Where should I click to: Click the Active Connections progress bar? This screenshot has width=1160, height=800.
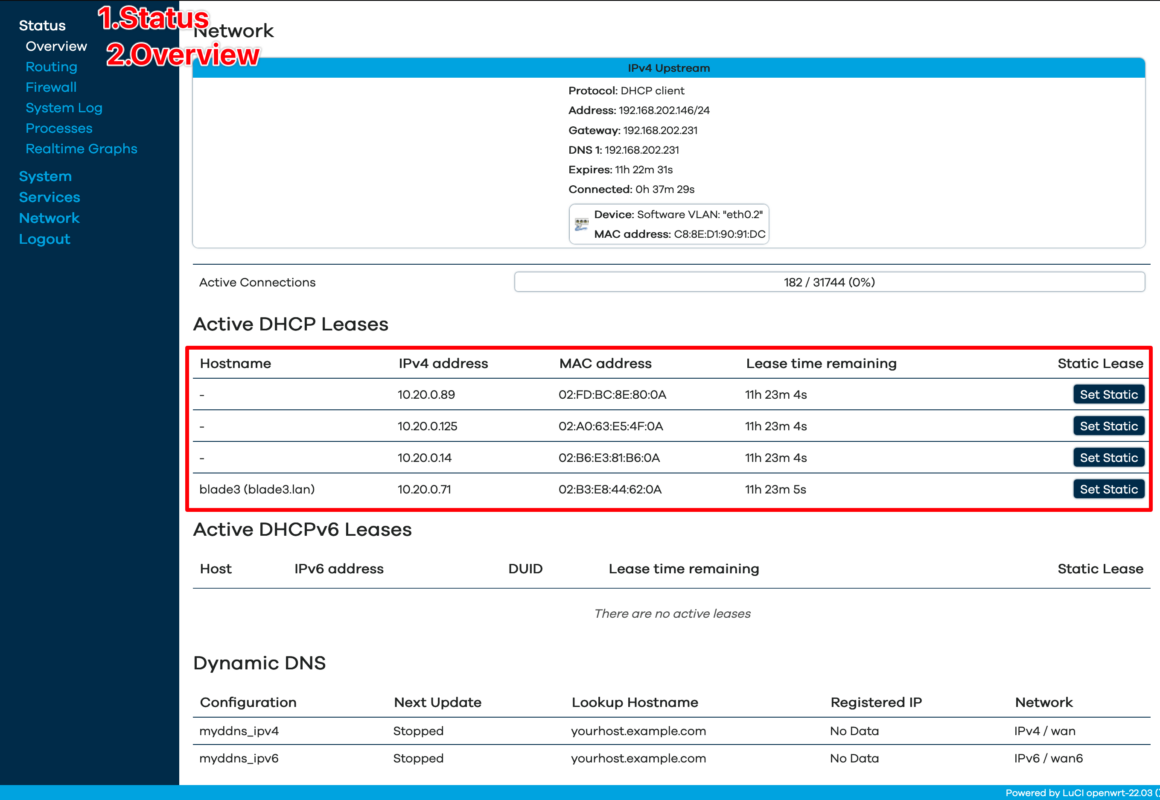pyautogui.click(x=829, y=281)
